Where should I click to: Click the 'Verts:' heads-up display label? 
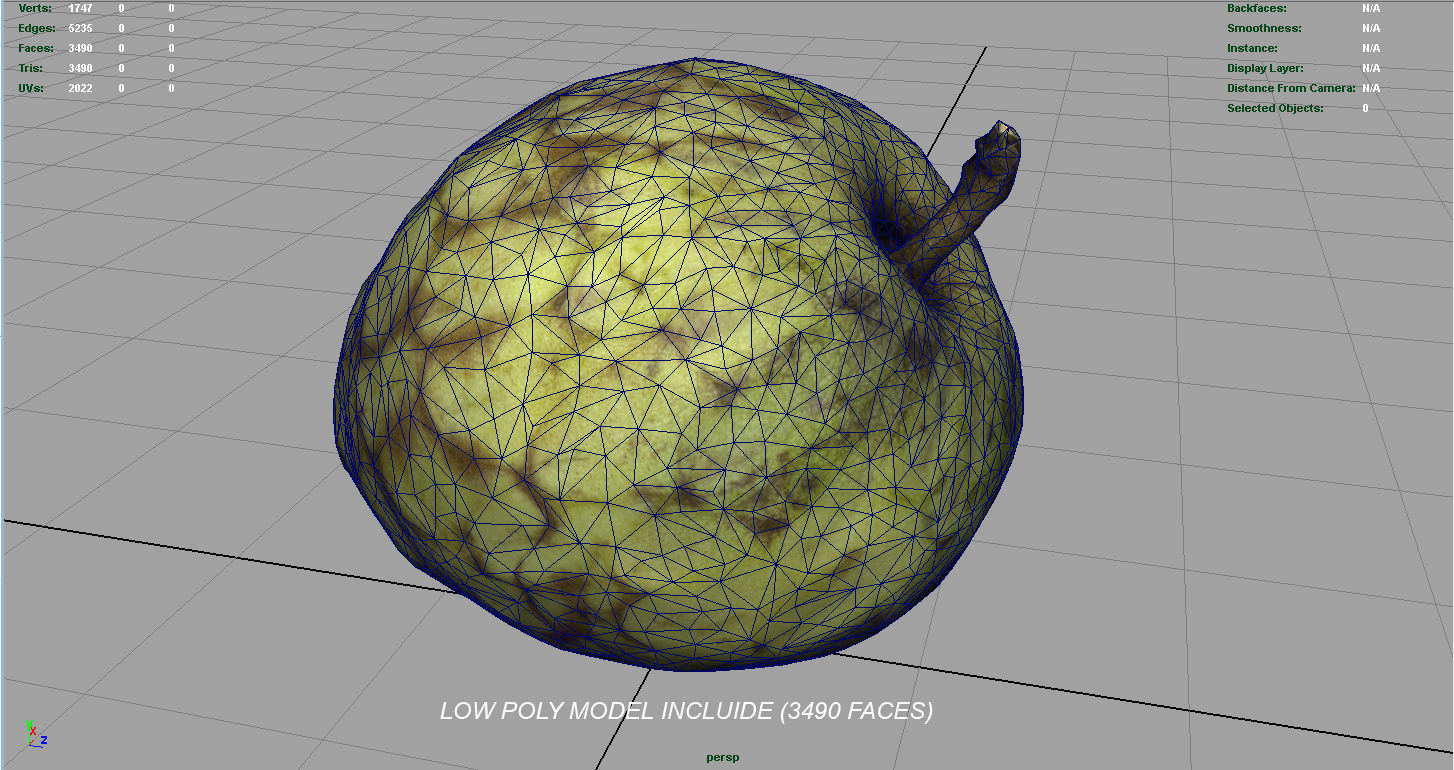[35, 8]
